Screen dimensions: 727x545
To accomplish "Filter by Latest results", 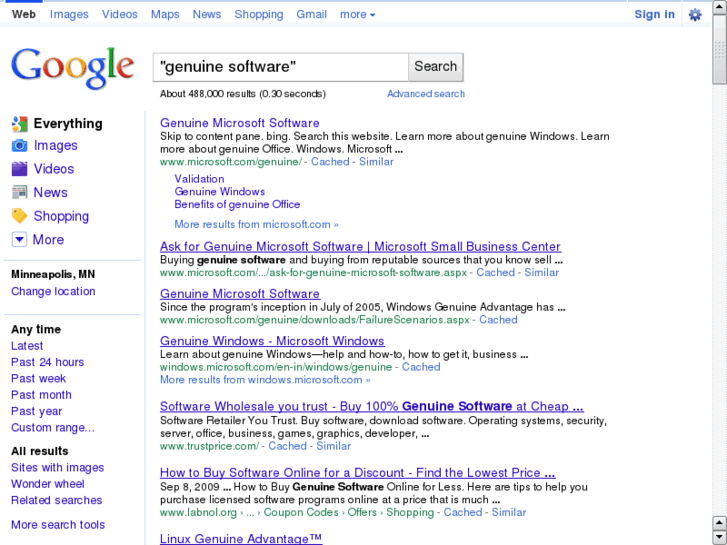I will pyautogui.click(x=27, y=346).
